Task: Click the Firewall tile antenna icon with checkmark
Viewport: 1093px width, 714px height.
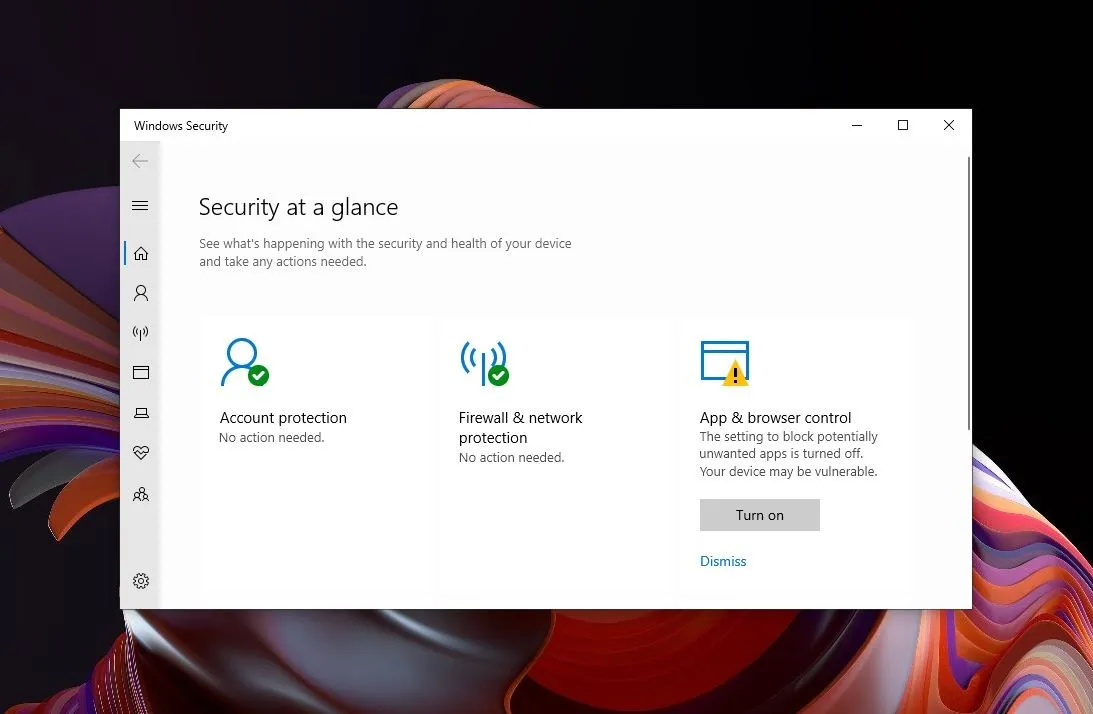Action: tap(484, 362)
